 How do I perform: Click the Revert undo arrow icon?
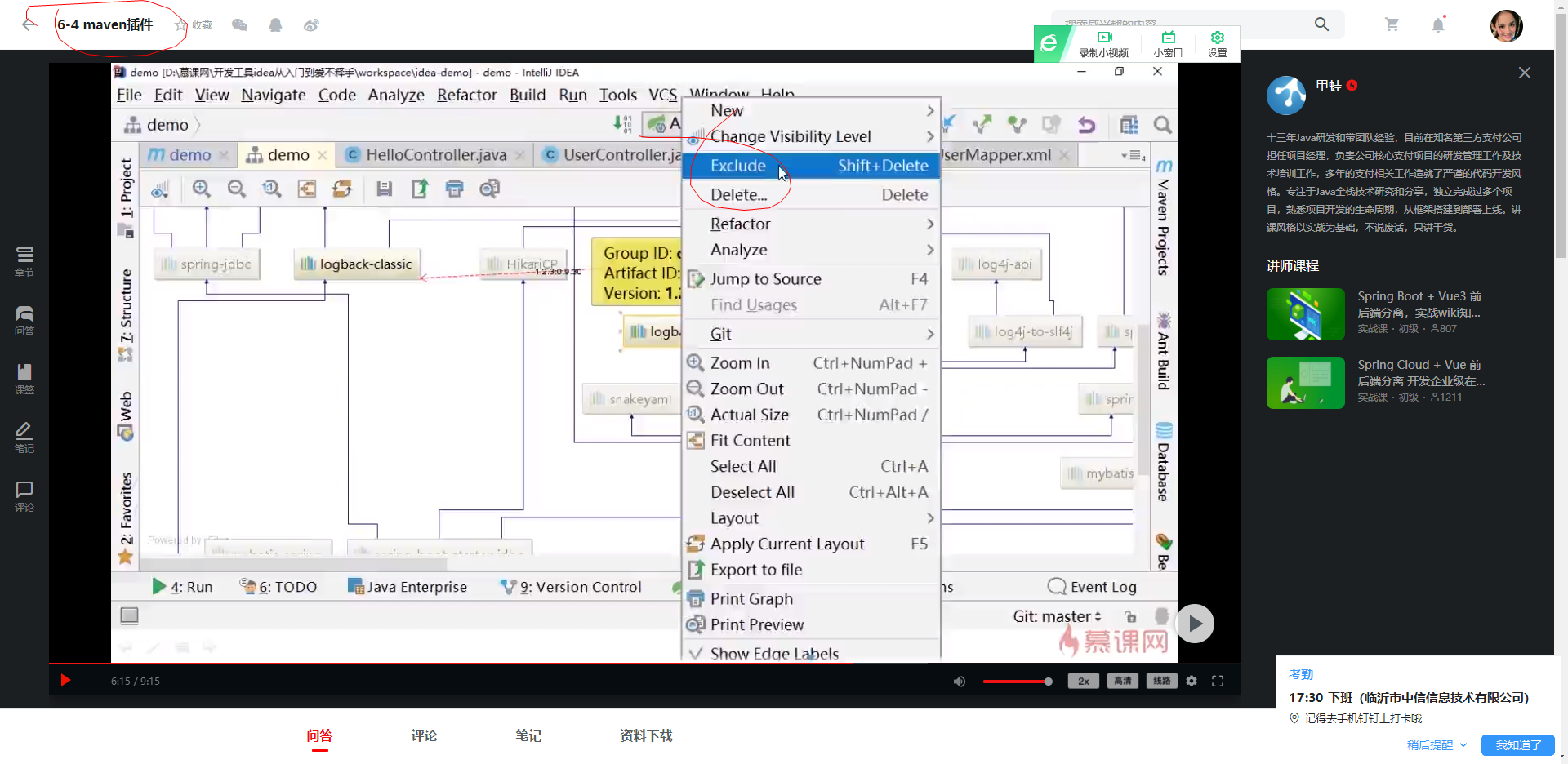tap(1087, 125)
